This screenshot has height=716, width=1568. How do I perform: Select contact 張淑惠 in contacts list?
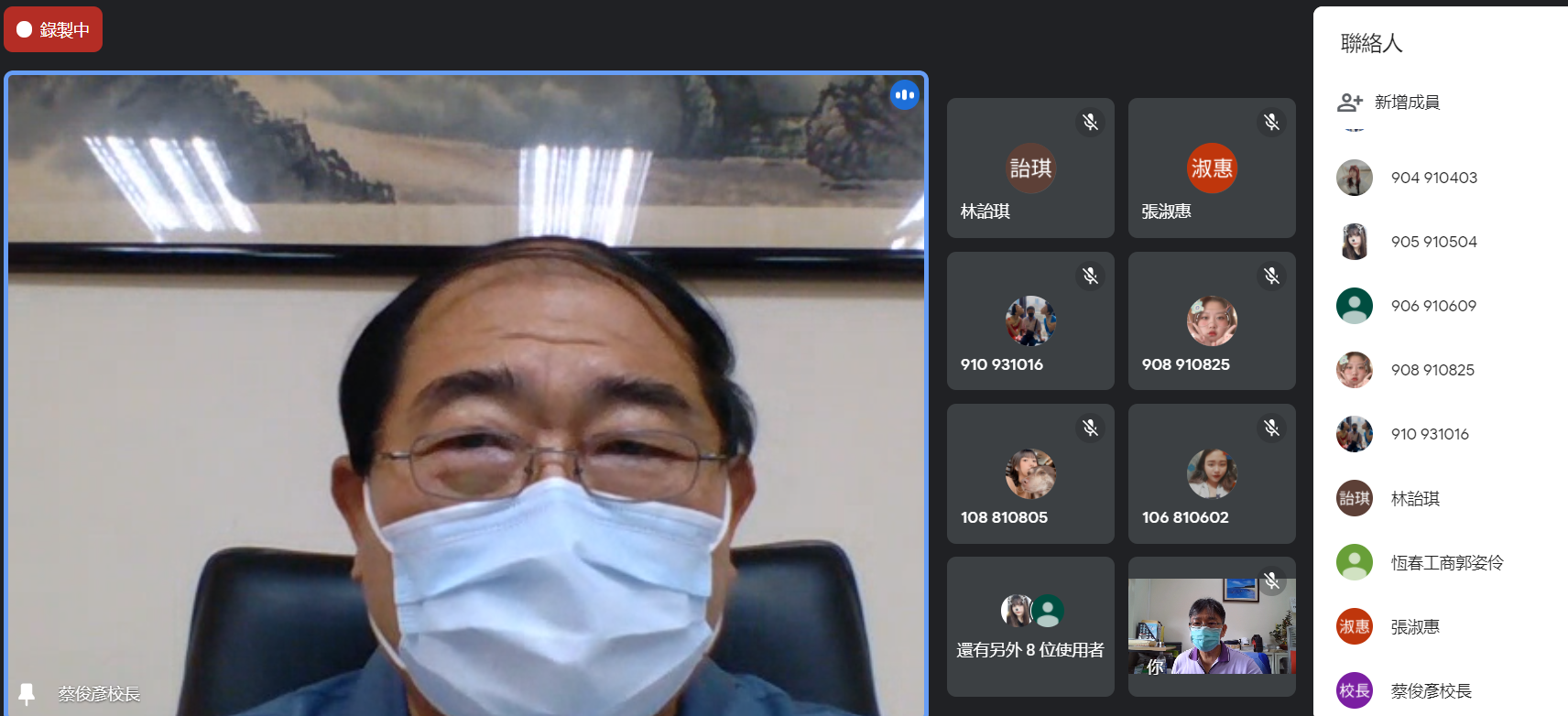(x=1441, y=626)
